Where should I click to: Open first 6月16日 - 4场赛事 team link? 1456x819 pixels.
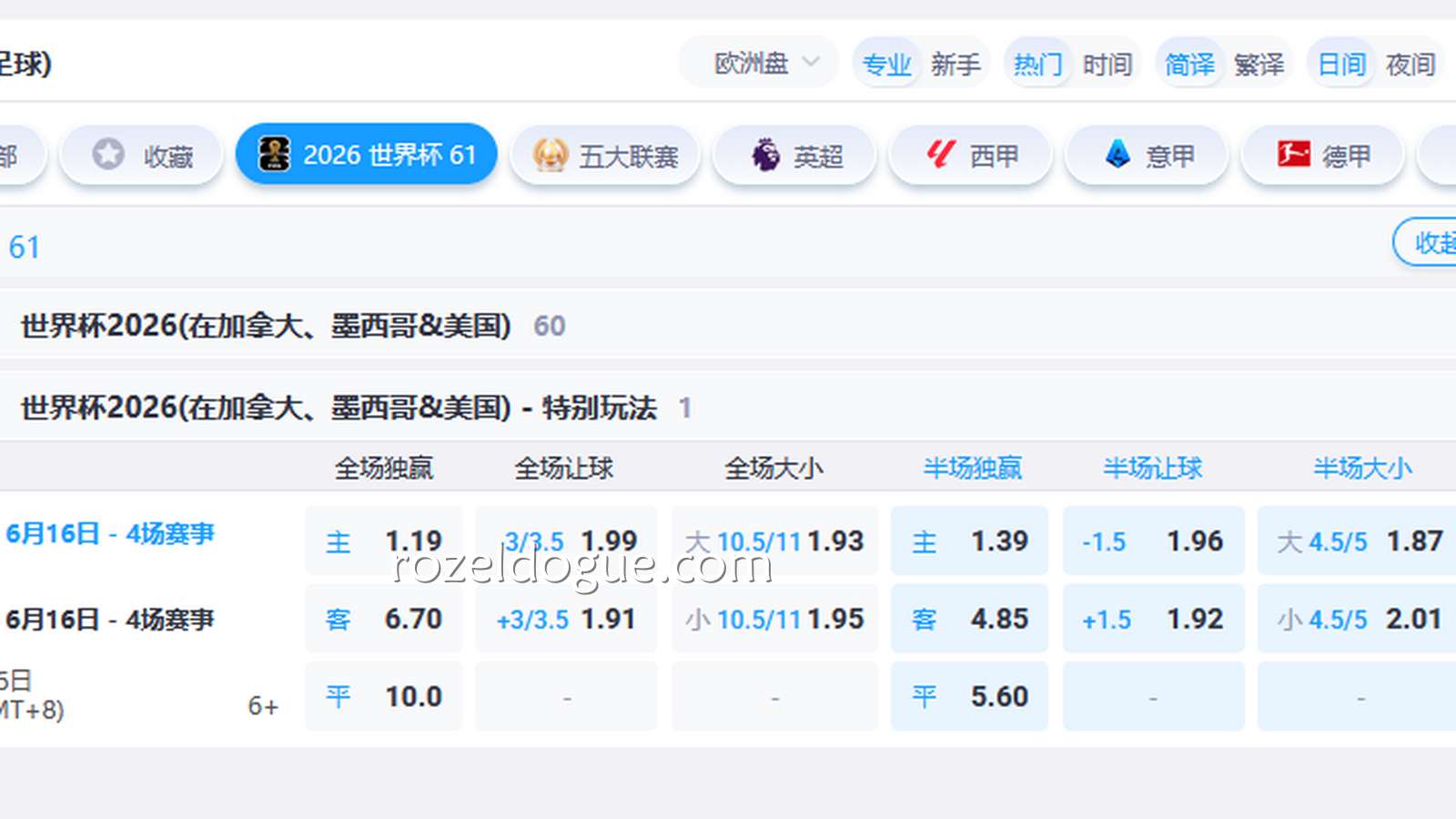pyautogui.click(x=110, y=533)
